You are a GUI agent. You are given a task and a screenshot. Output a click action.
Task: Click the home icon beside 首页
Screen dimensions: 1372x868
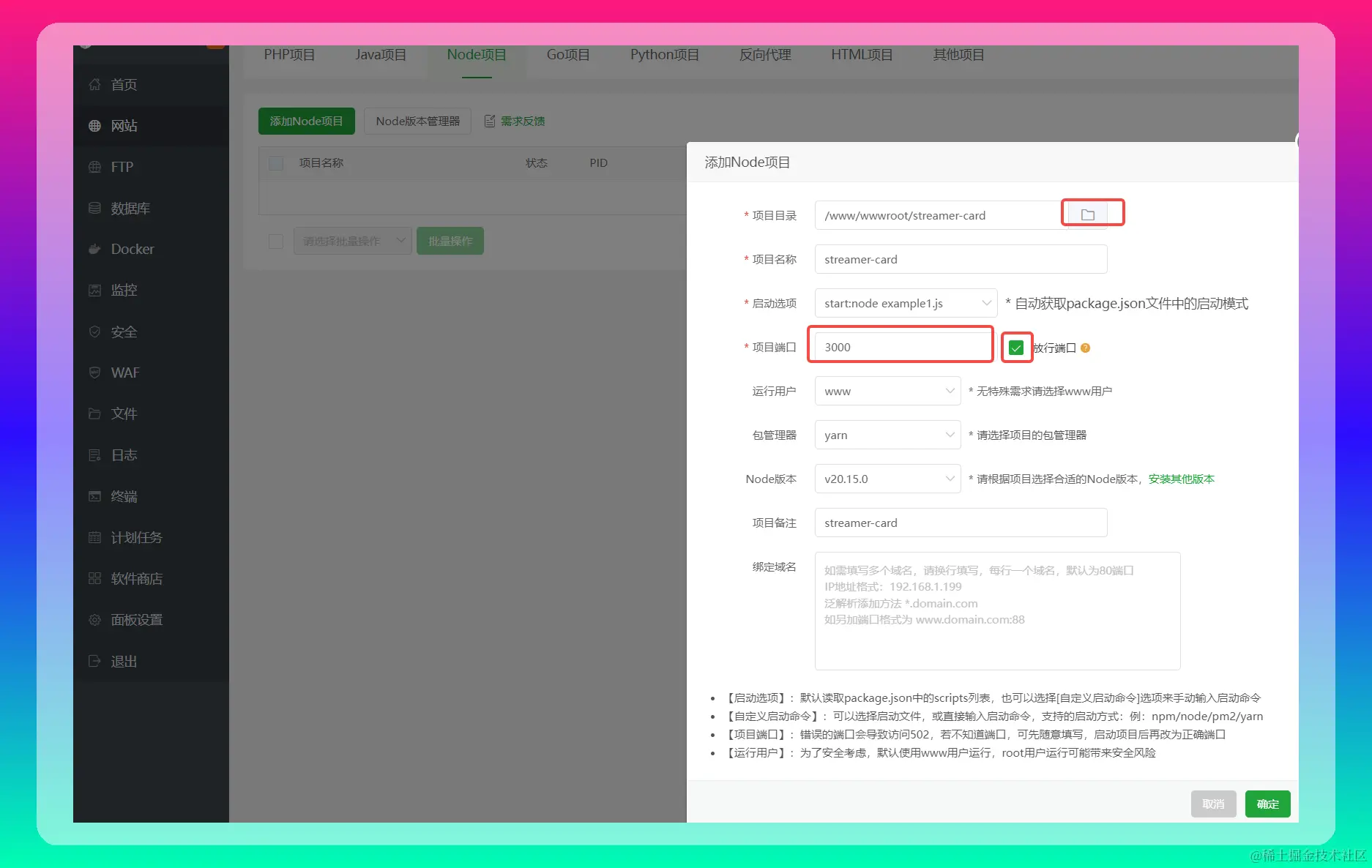[94, 85]
